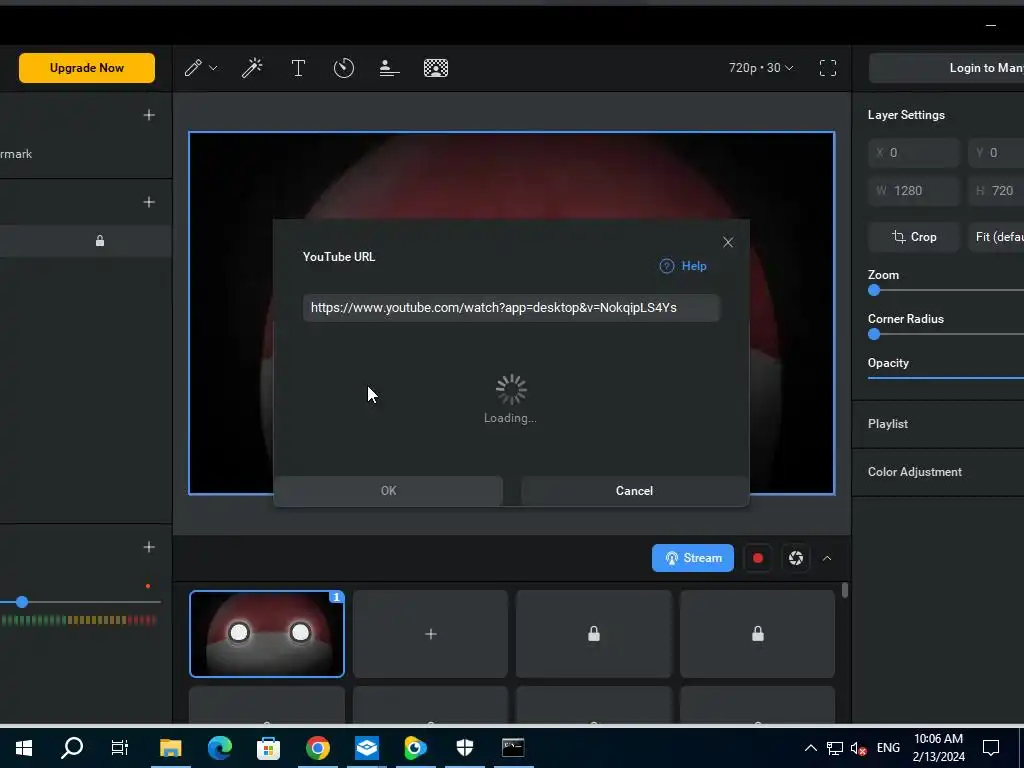
Task: Open the notification center icon
Action: (x=991, y=748)
